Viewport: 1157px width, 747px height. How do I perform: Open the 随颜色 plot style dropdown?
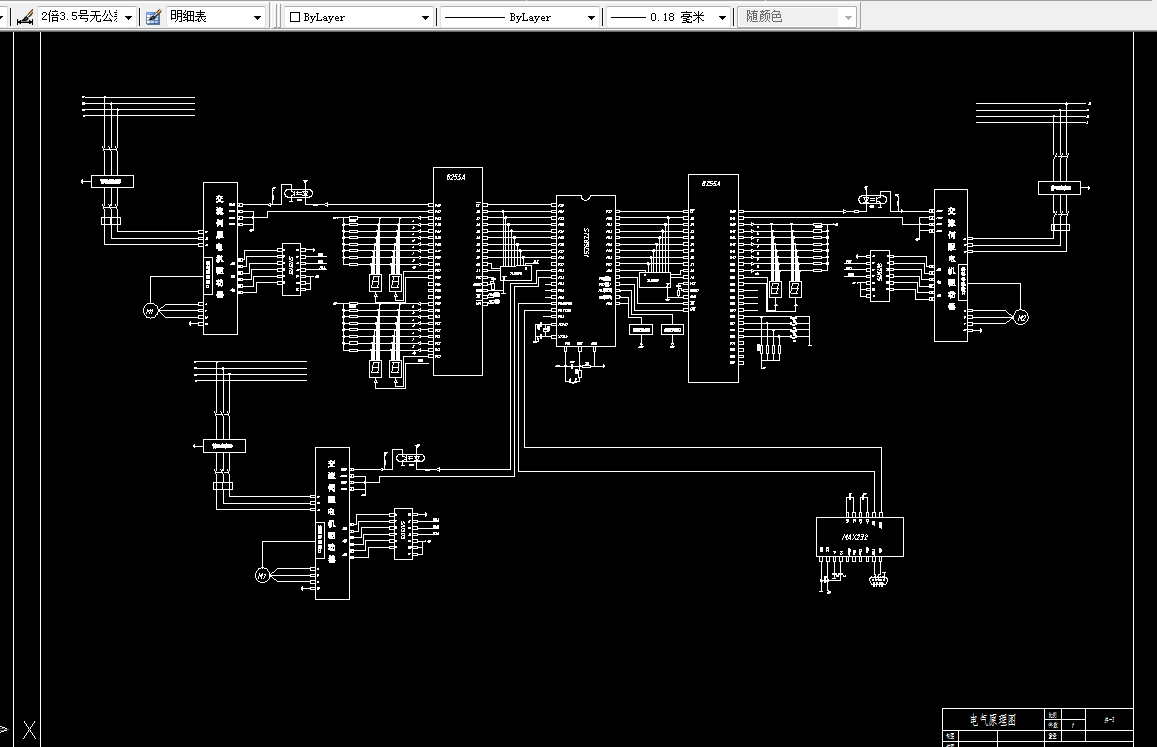848,17
